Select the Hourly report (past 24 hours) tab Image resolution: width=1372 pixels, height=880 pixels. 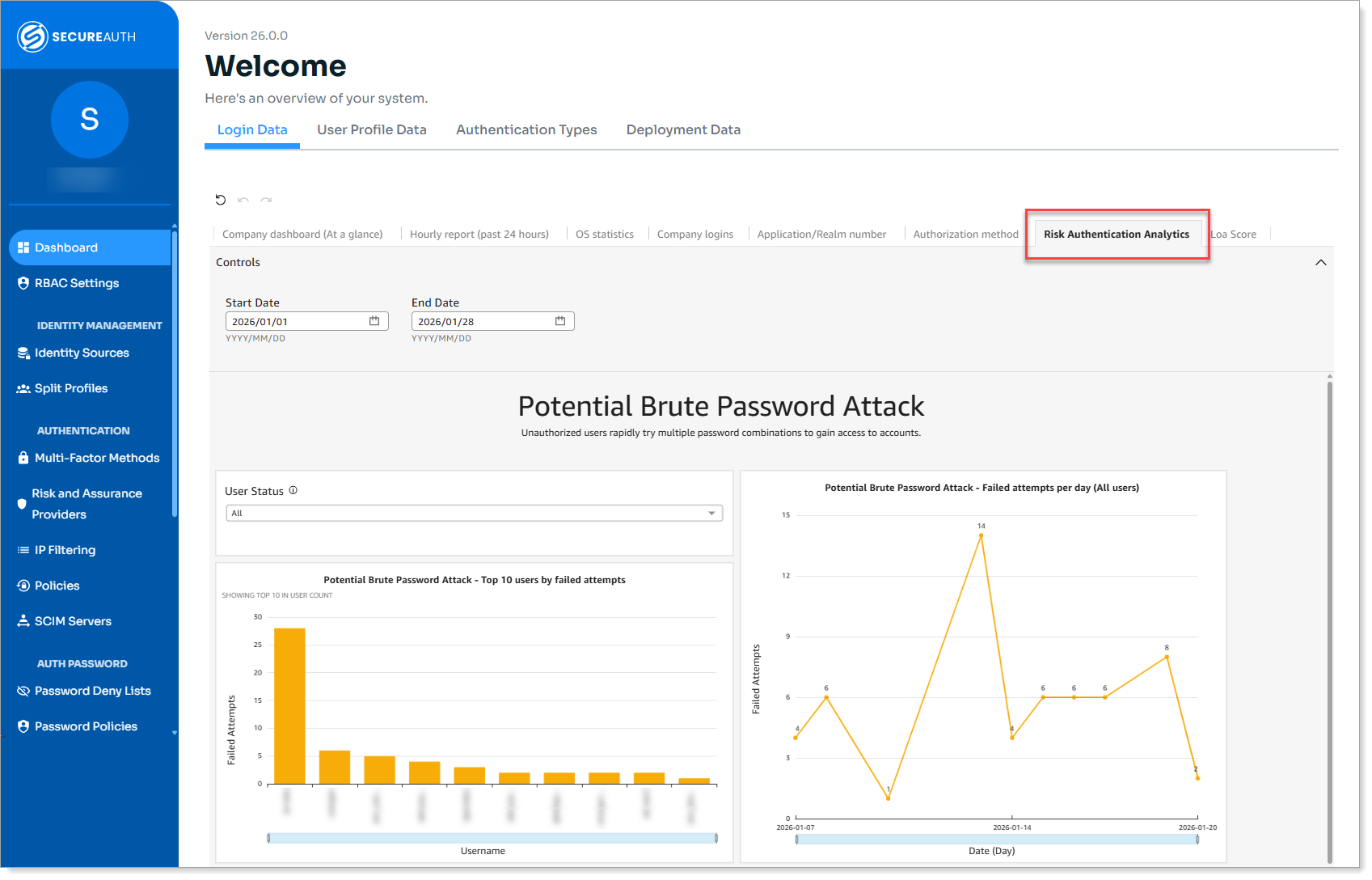click(479, 235)
